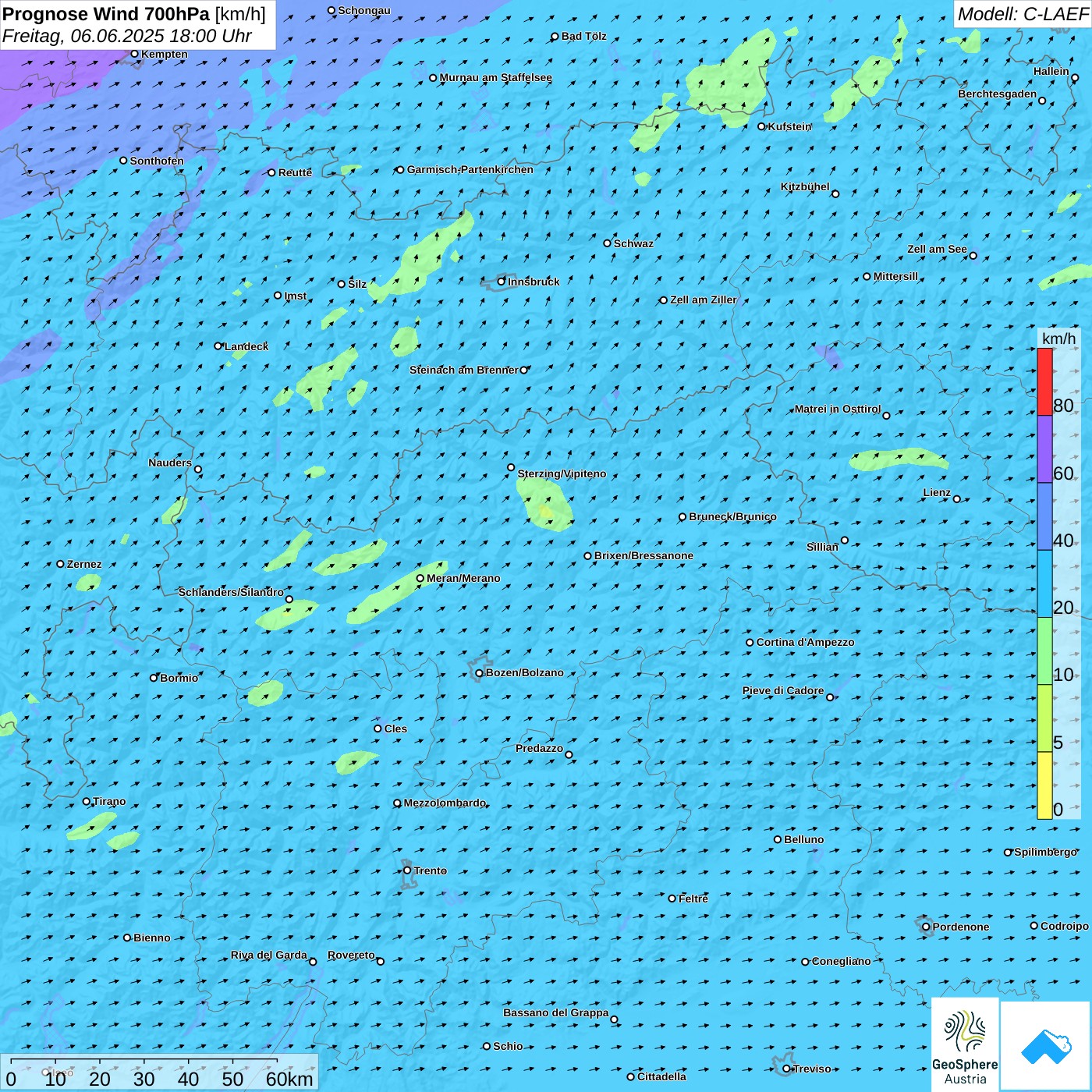Click the Zell am See location dot
Screen dimensions: 1092x1092
pyautogui.click(x=973, y=256)
